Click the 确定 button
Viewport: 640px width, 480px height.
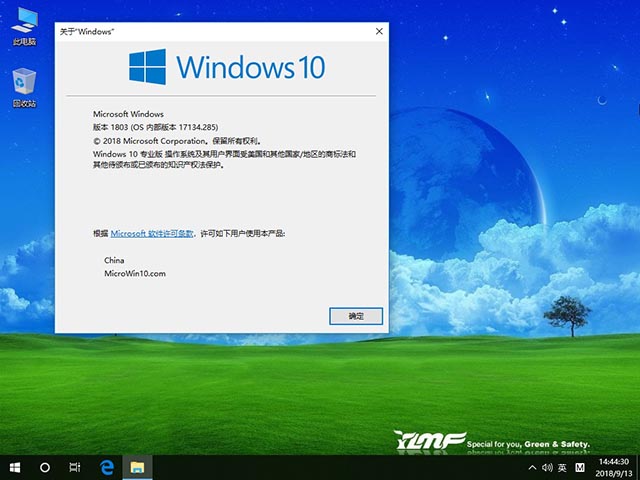(356, 316)
